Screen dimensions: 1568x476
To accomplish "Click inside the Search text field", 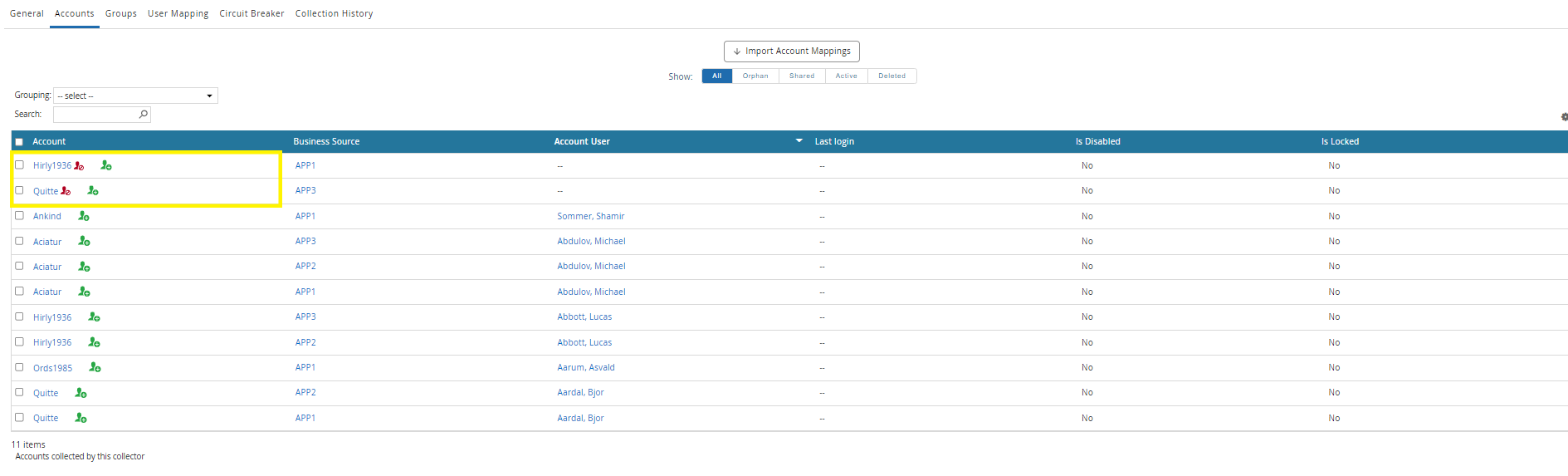I will pos(95,115).
